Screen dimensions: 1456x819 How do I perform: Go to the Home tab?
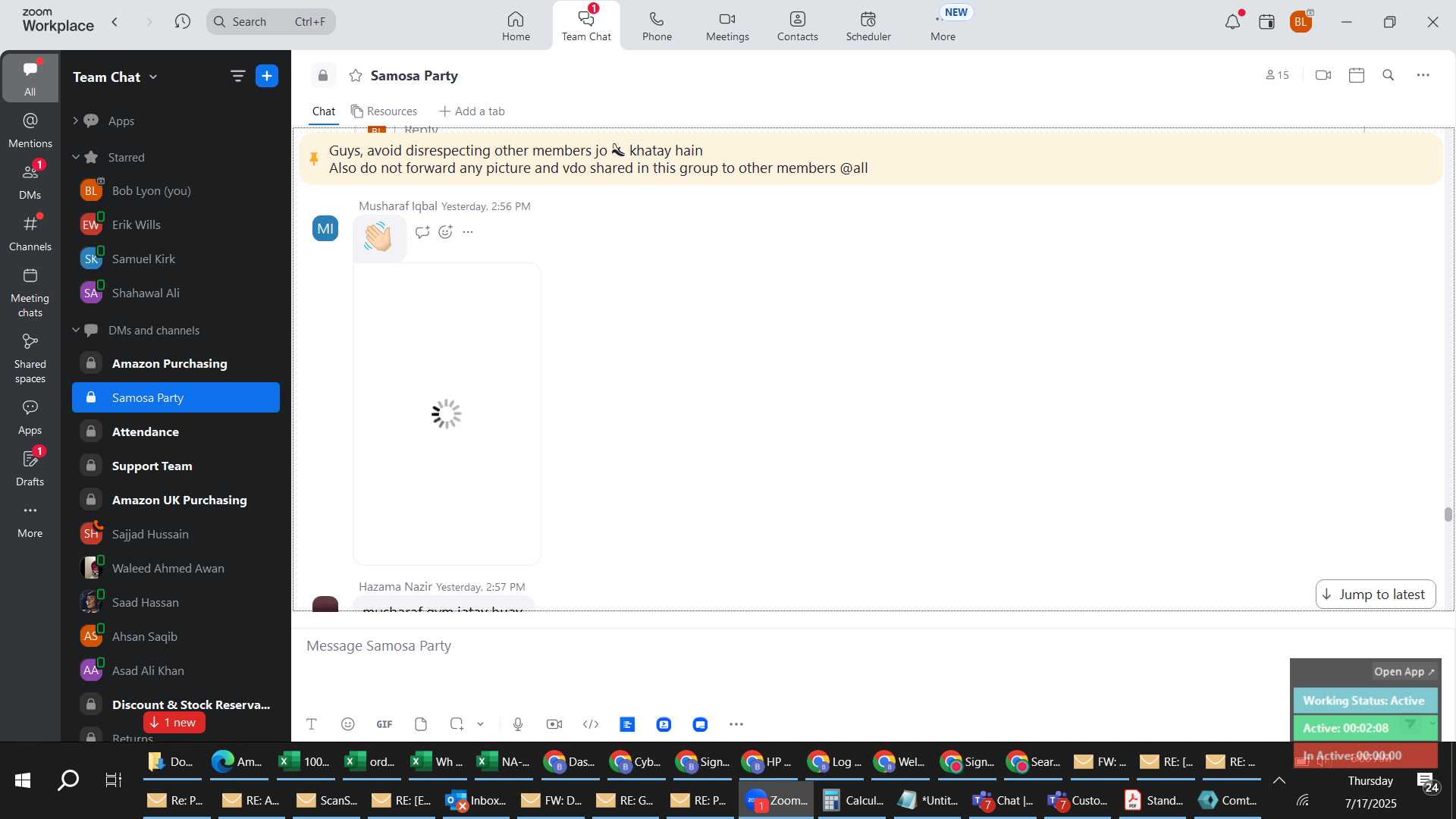516,26
